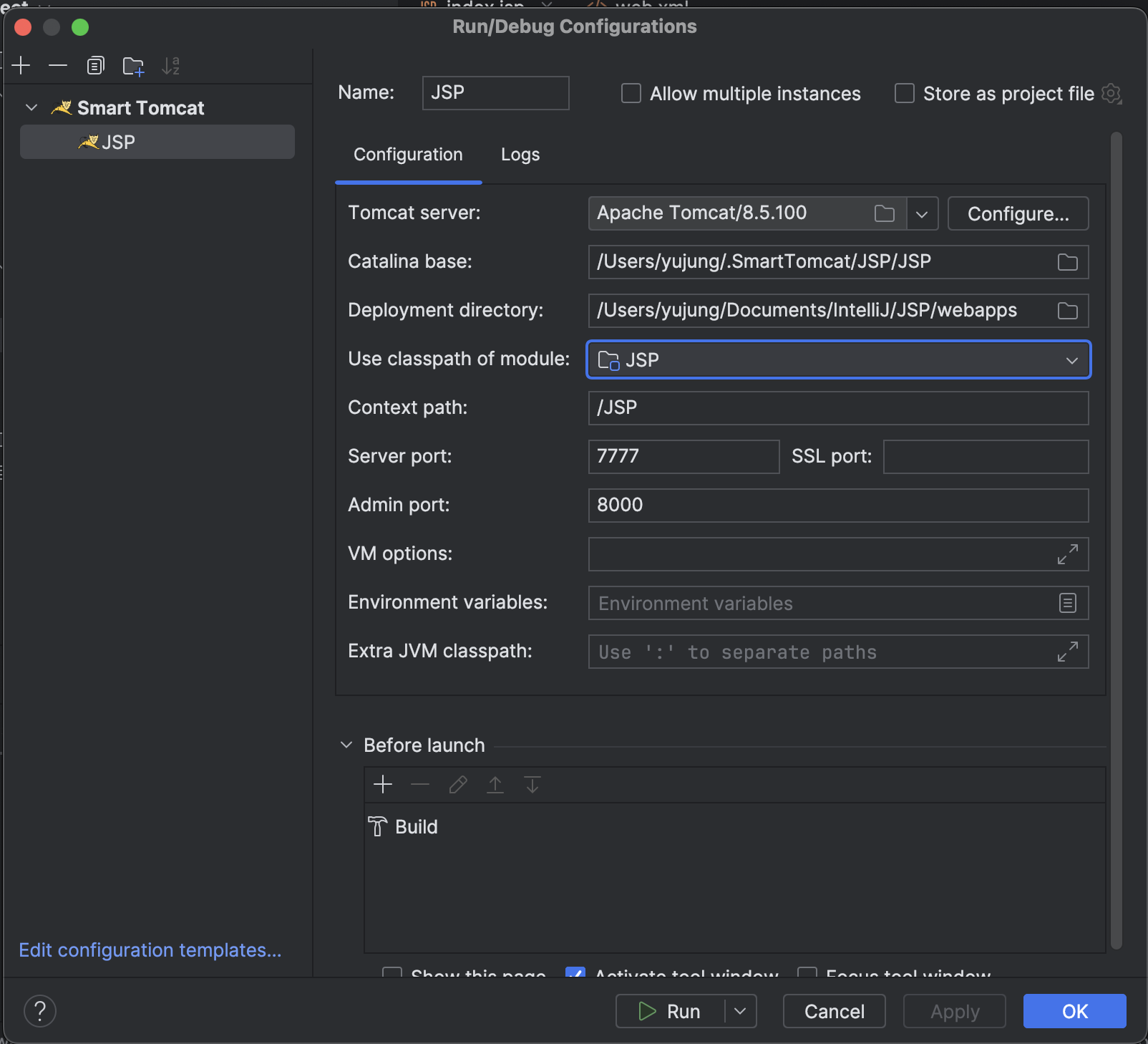Viewport: 1148px width, 1044px height.
Task: Switch to the Configuration tab
Action: 408,155
